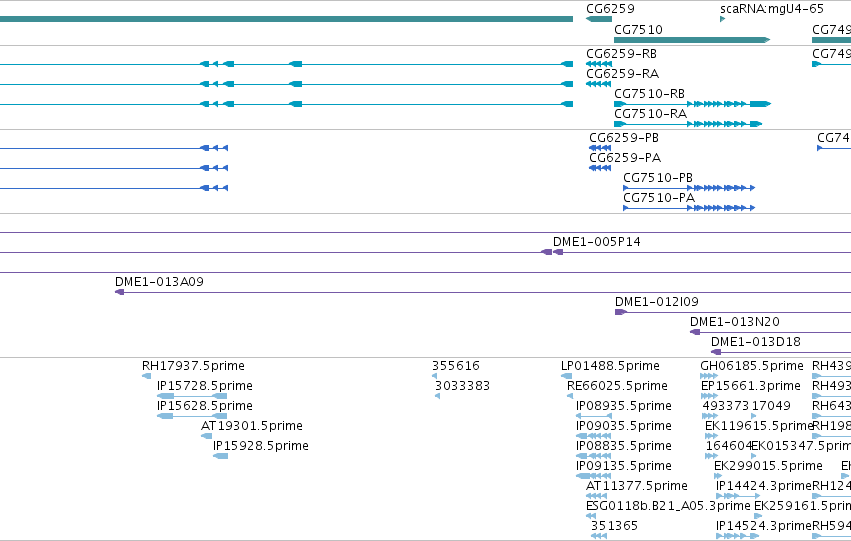Click the IP14424.3prime EST arrow glyph
Viewport: 851px width, 541px height.
coord(738,496)
